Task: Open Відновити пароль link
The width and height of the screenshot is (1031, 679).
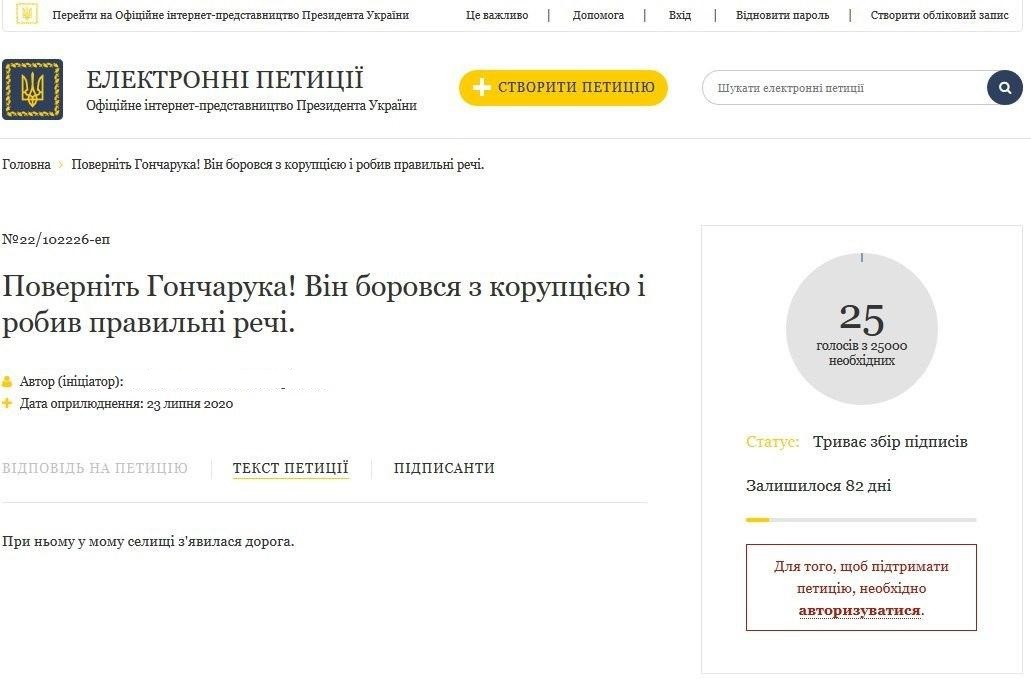Action: [782, 15]
